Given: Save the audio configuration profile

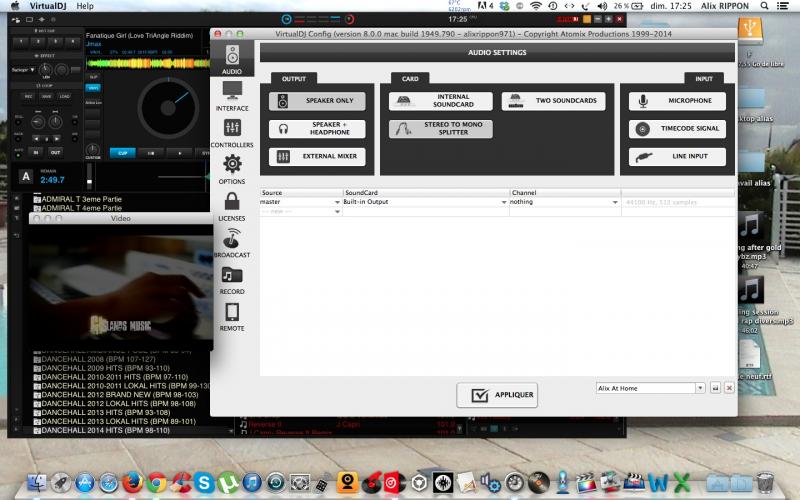Looking at the screenshot, I should [x=715, y=388].
